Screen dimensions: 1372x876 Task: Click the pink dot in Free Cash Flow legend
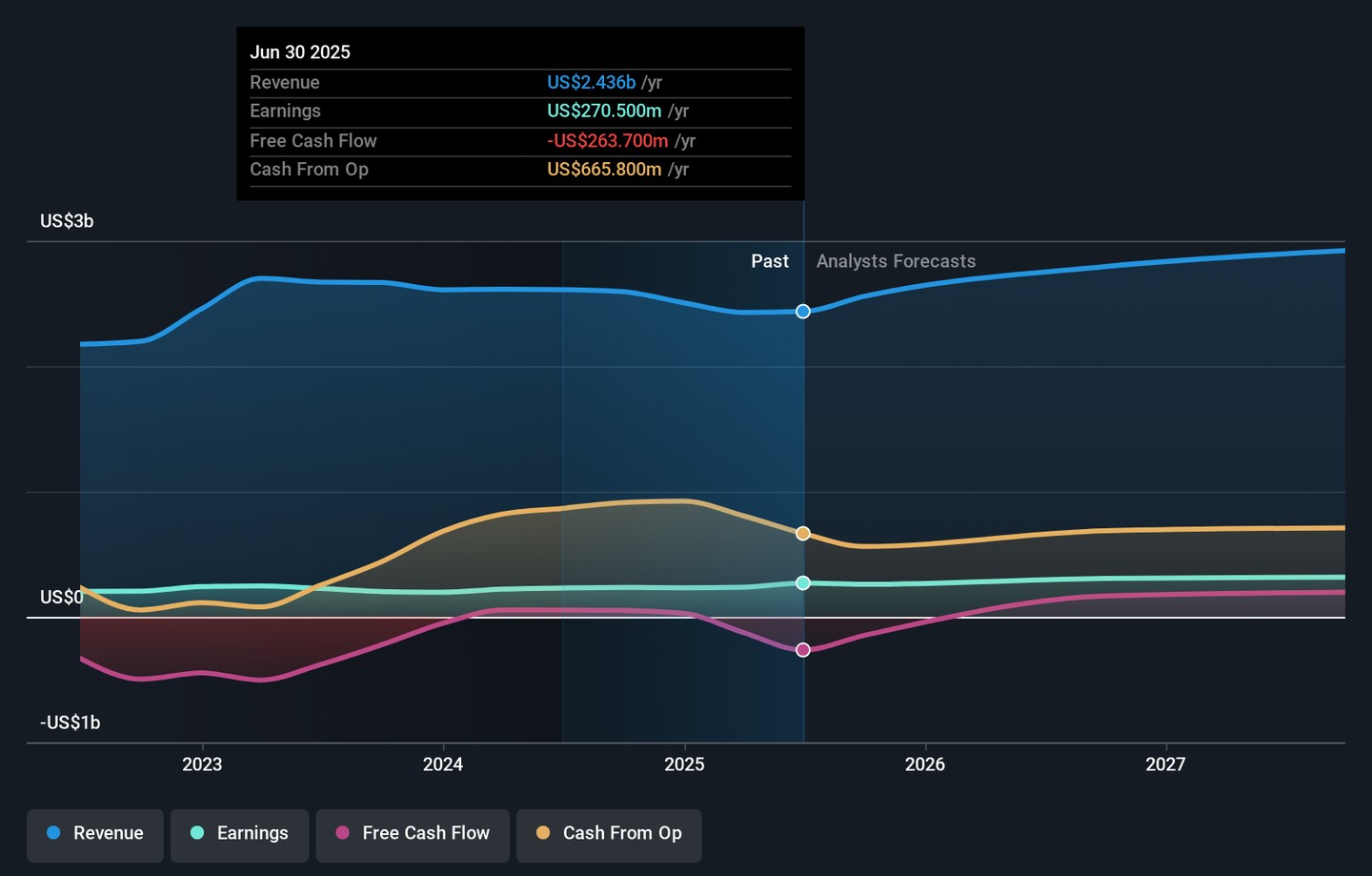343,833
